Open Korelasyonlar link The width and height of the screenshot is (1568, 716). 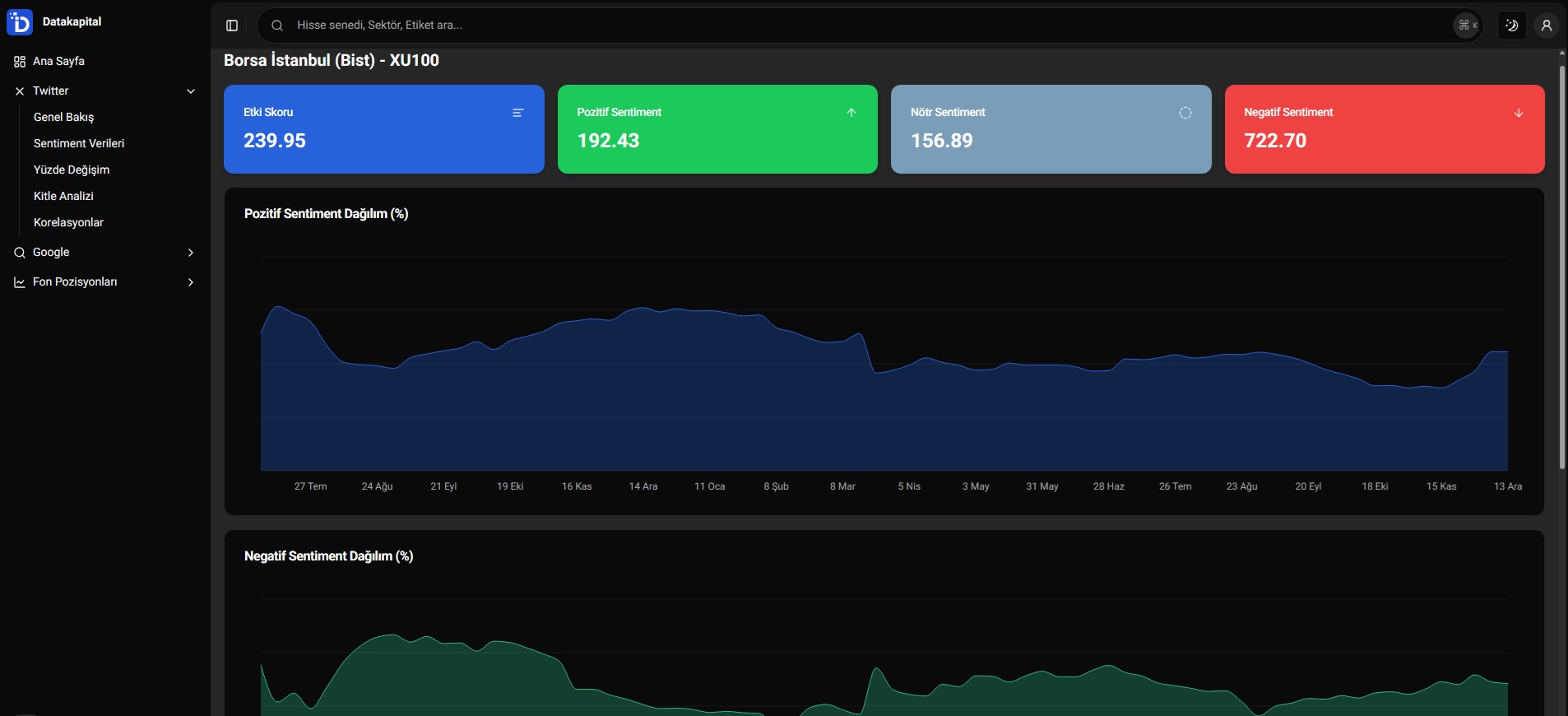(x=68, y=222)
